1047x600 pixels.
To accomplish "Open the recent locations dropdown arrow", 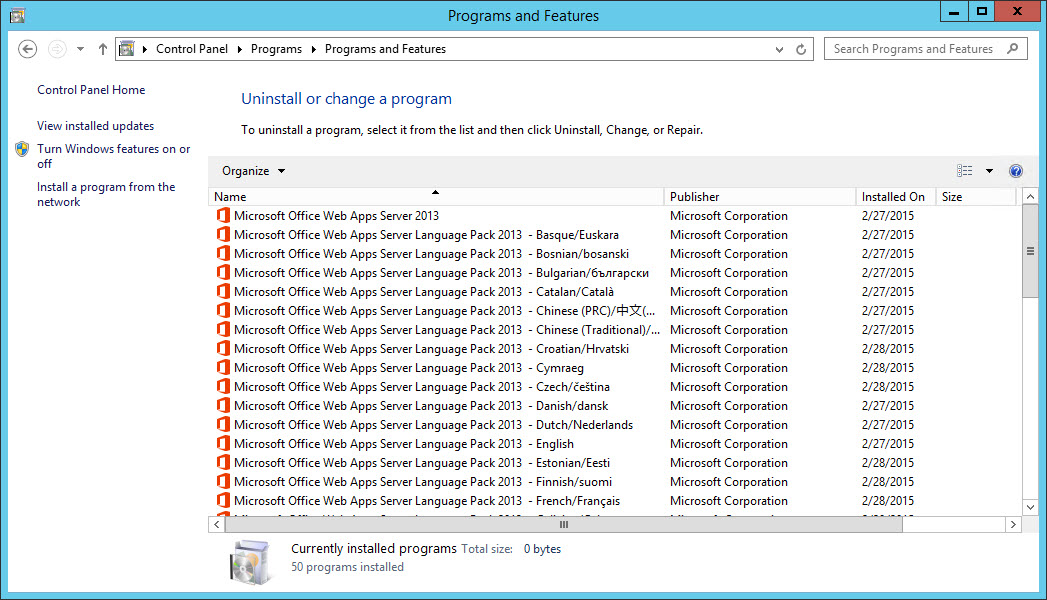I will 80,49.
